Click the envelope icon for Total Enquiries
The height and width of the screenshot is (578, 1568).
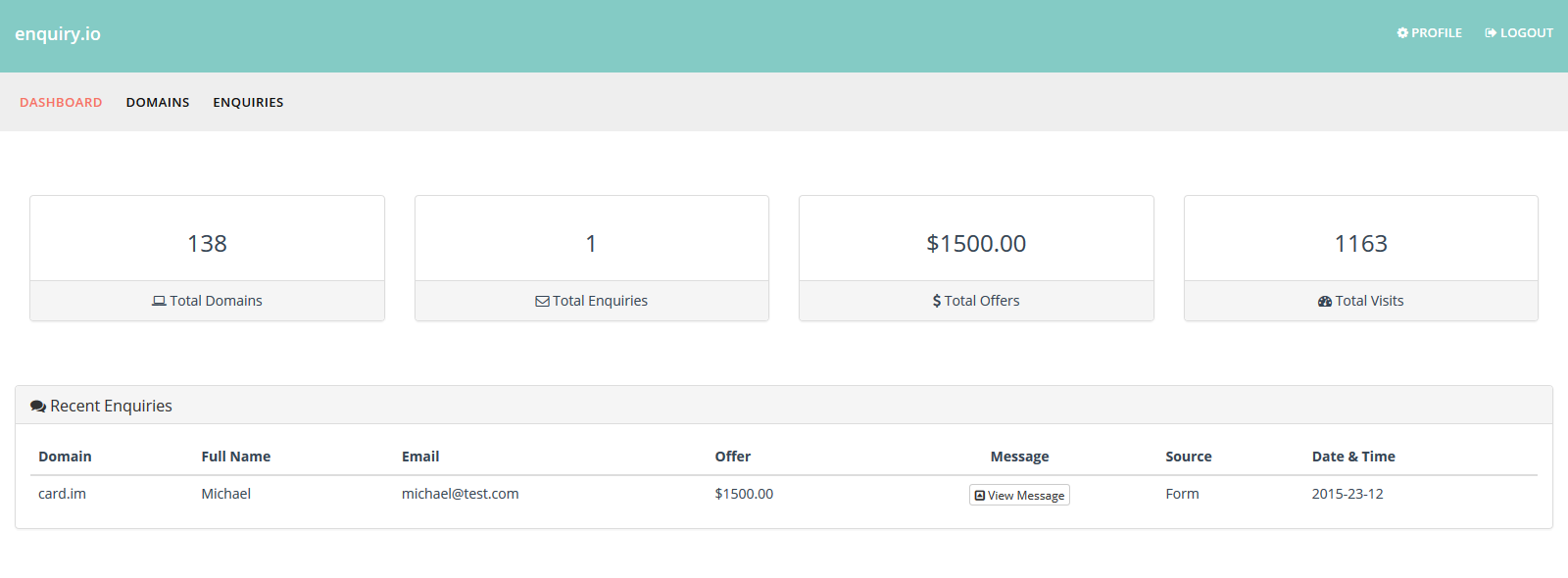point(542,302)
